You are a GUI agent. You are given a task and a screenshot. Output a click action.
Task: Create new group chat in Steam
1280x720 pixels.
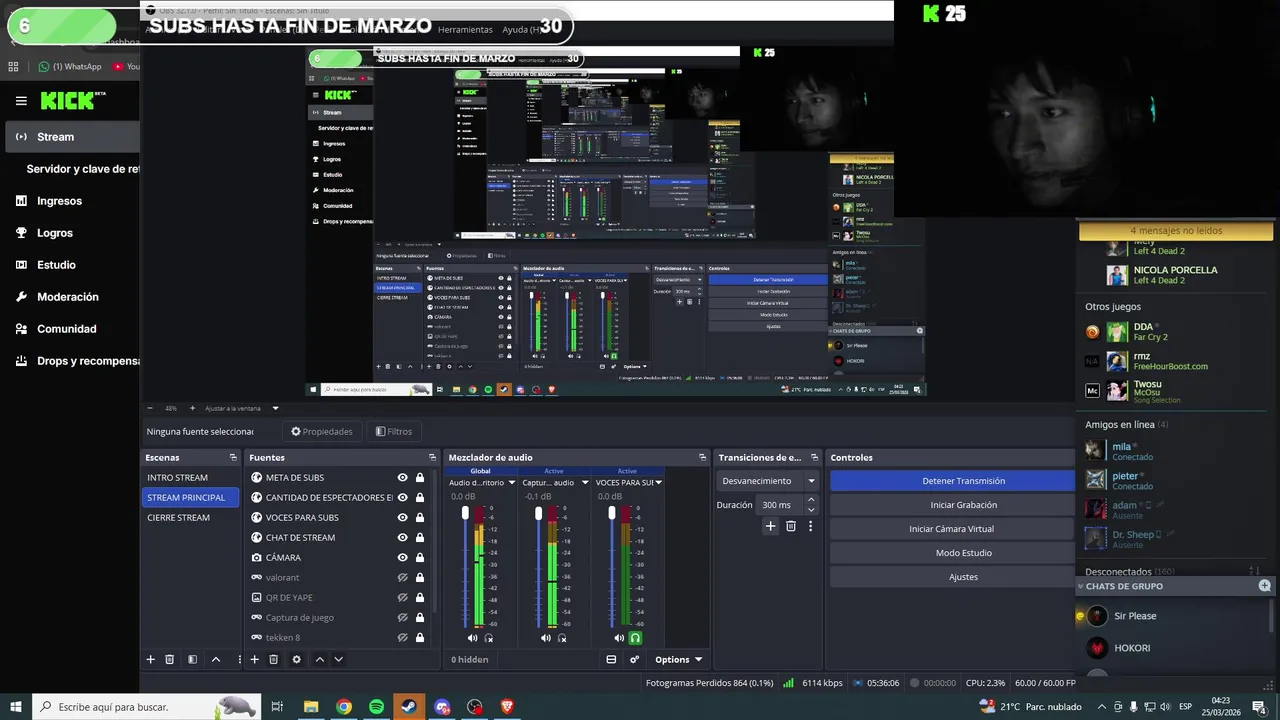tap(1264, 586)
